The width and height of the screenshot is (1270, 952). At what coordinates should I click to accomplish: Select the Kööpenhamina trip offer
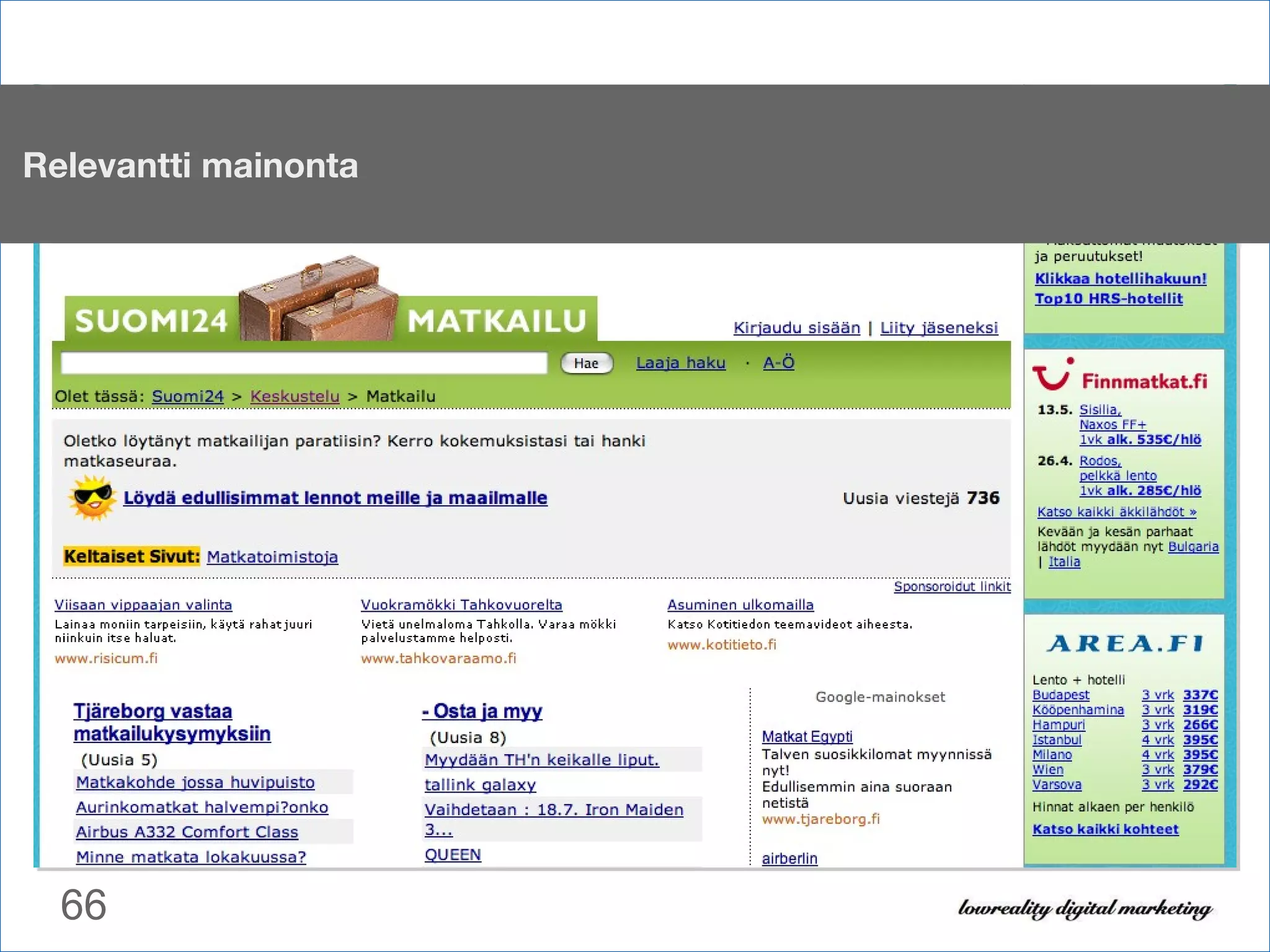coord(1078,710)
